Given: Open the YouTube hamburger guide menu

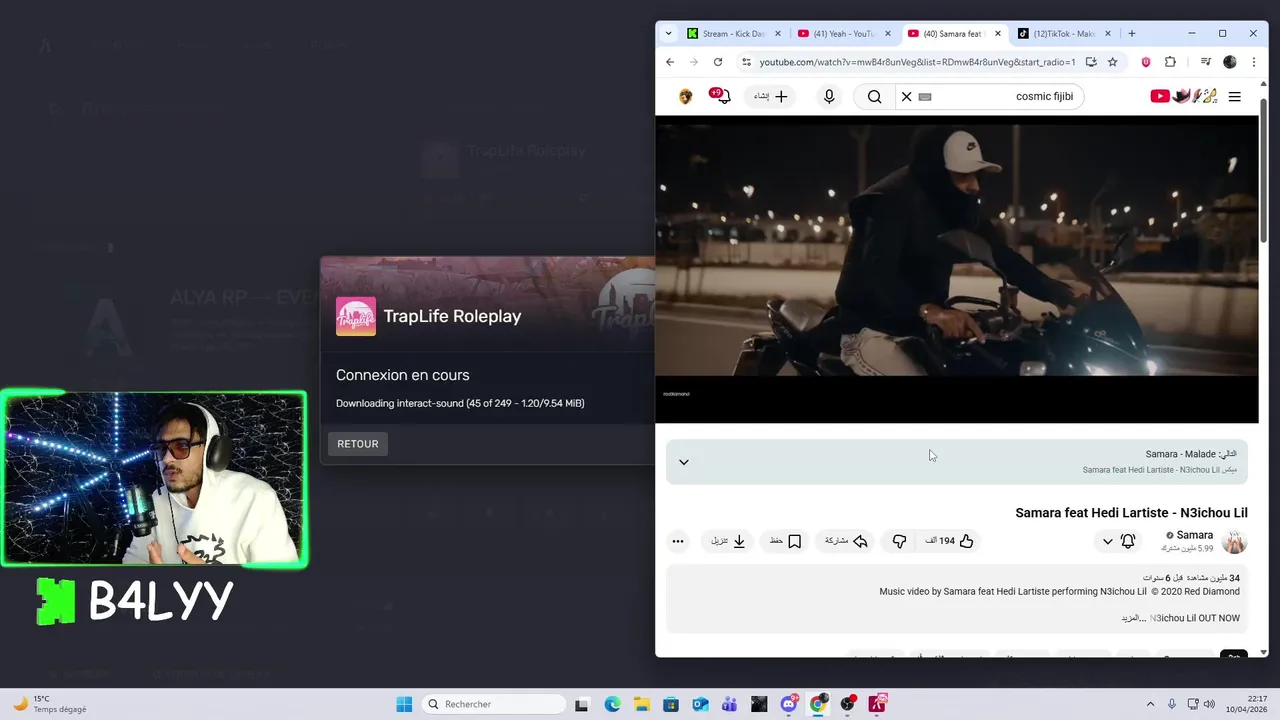Looking at the screenshot, I should [x=1235, y=97].
